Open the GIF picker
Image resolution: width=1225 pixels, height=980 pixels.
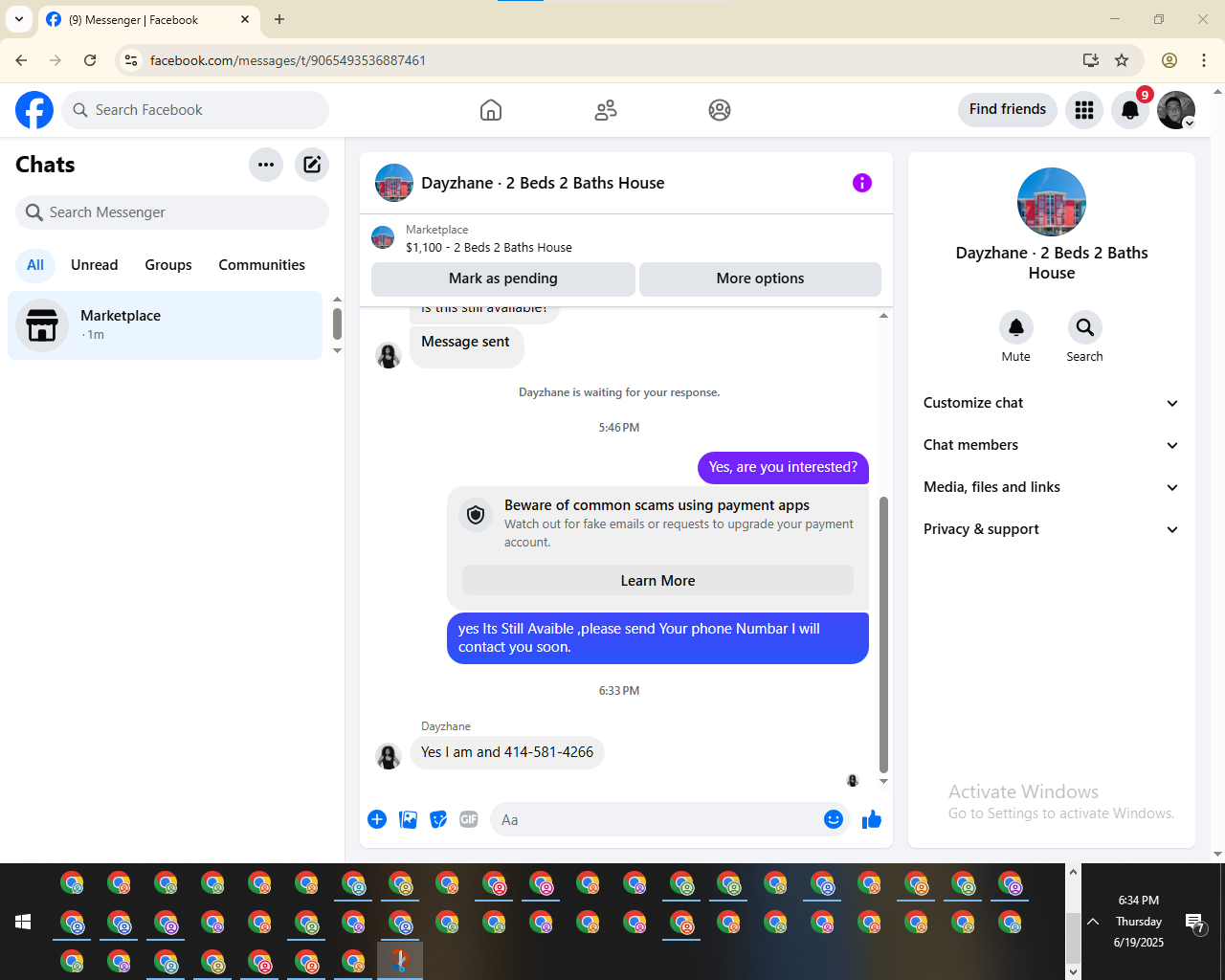[x=469, y=819]
